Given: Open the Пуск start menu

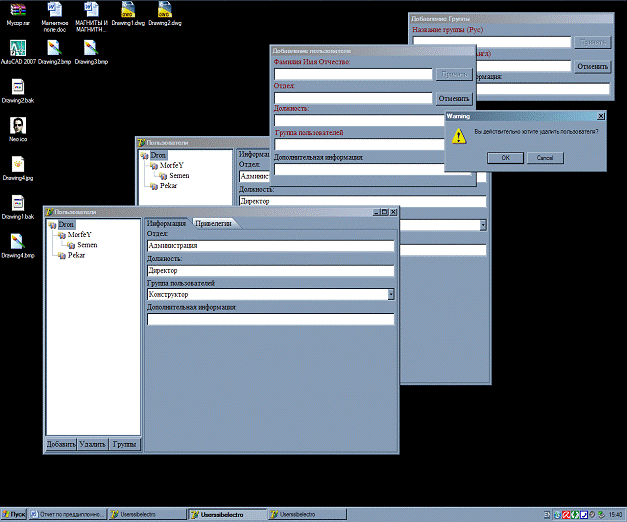Looking at the screenshot, I should pyautogui.click(x=14, y=514).
